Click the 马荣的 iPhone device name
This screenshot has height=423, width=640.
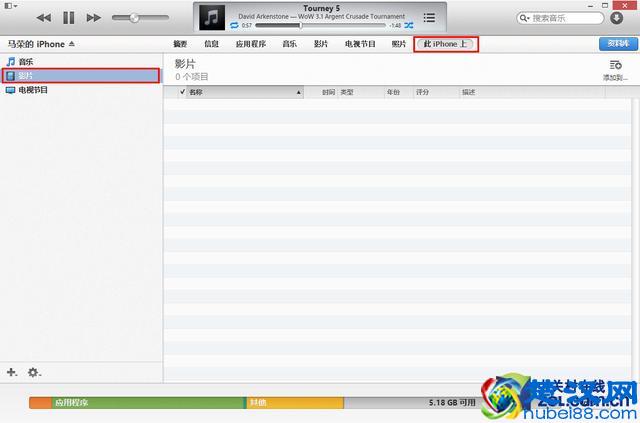(x=36, y=44)
